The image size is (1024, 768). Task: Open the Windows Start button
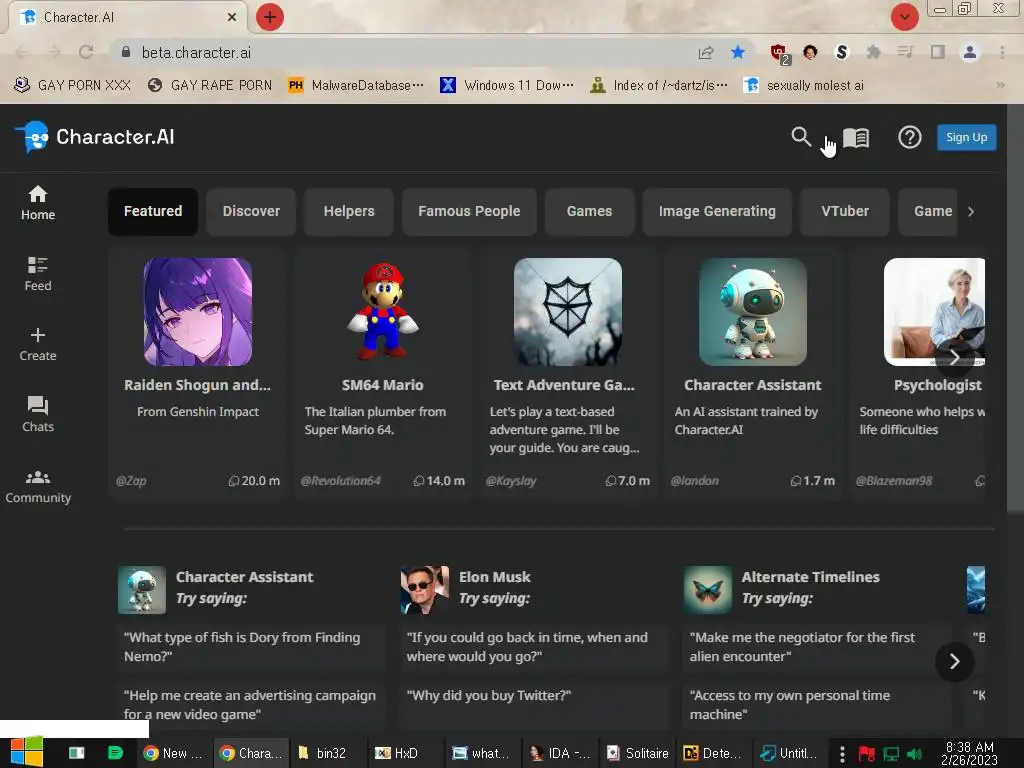pyautogui.click(x=27, y=752)
